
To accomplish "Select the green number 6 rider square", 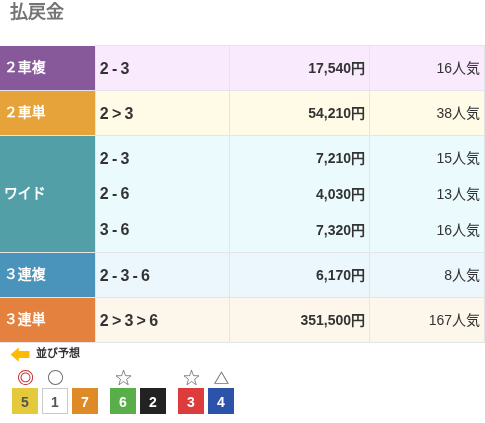I will click(123, 401).
